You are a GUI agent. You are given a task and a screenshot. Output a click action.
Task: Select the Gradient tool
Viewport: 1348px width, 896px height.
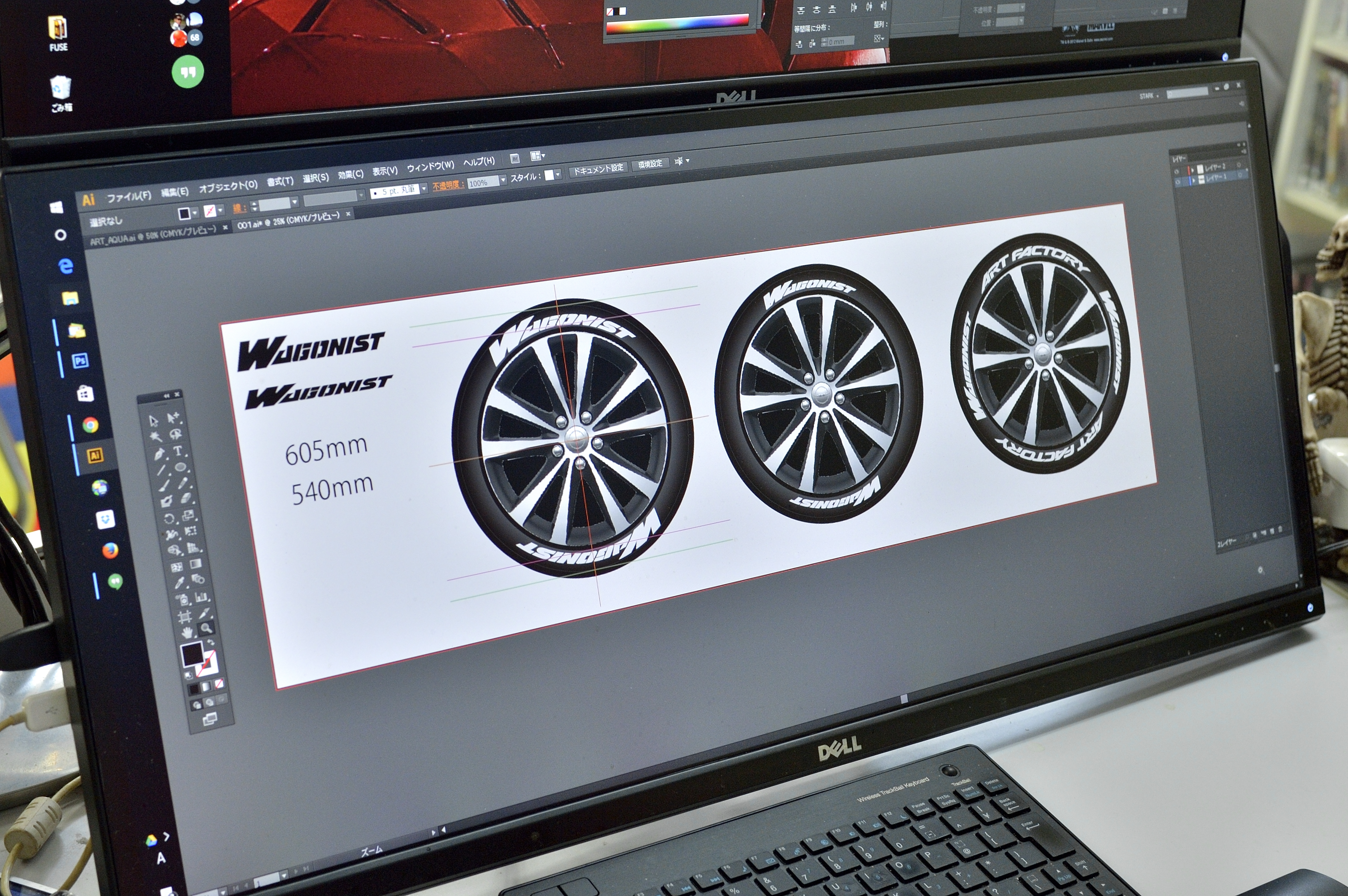[x=196, y=564]
